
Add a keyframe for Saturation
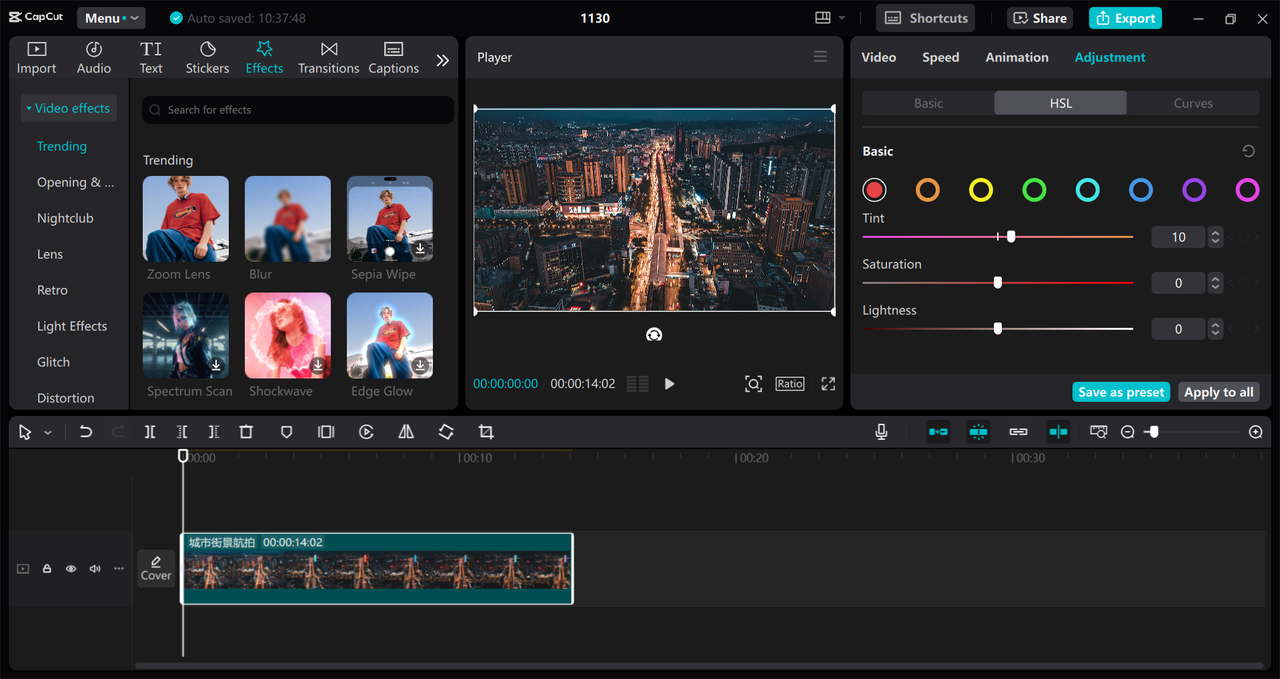point(1245,283)
